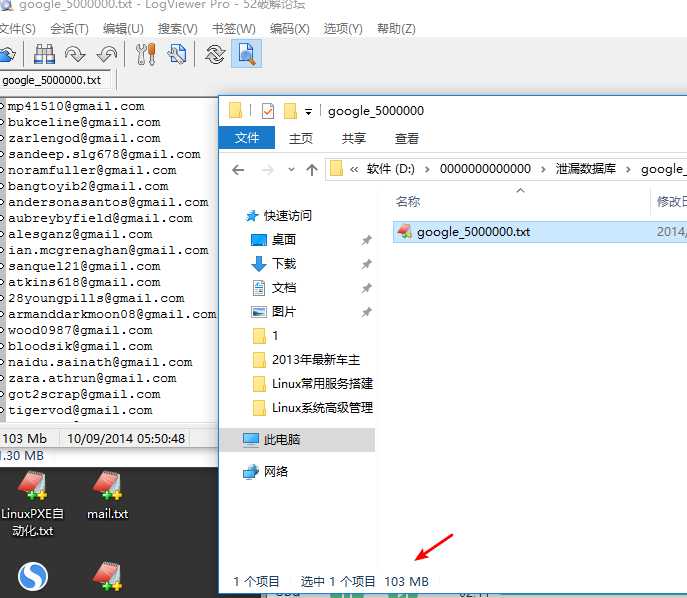Click the up one level arrow

pos(312,170)
